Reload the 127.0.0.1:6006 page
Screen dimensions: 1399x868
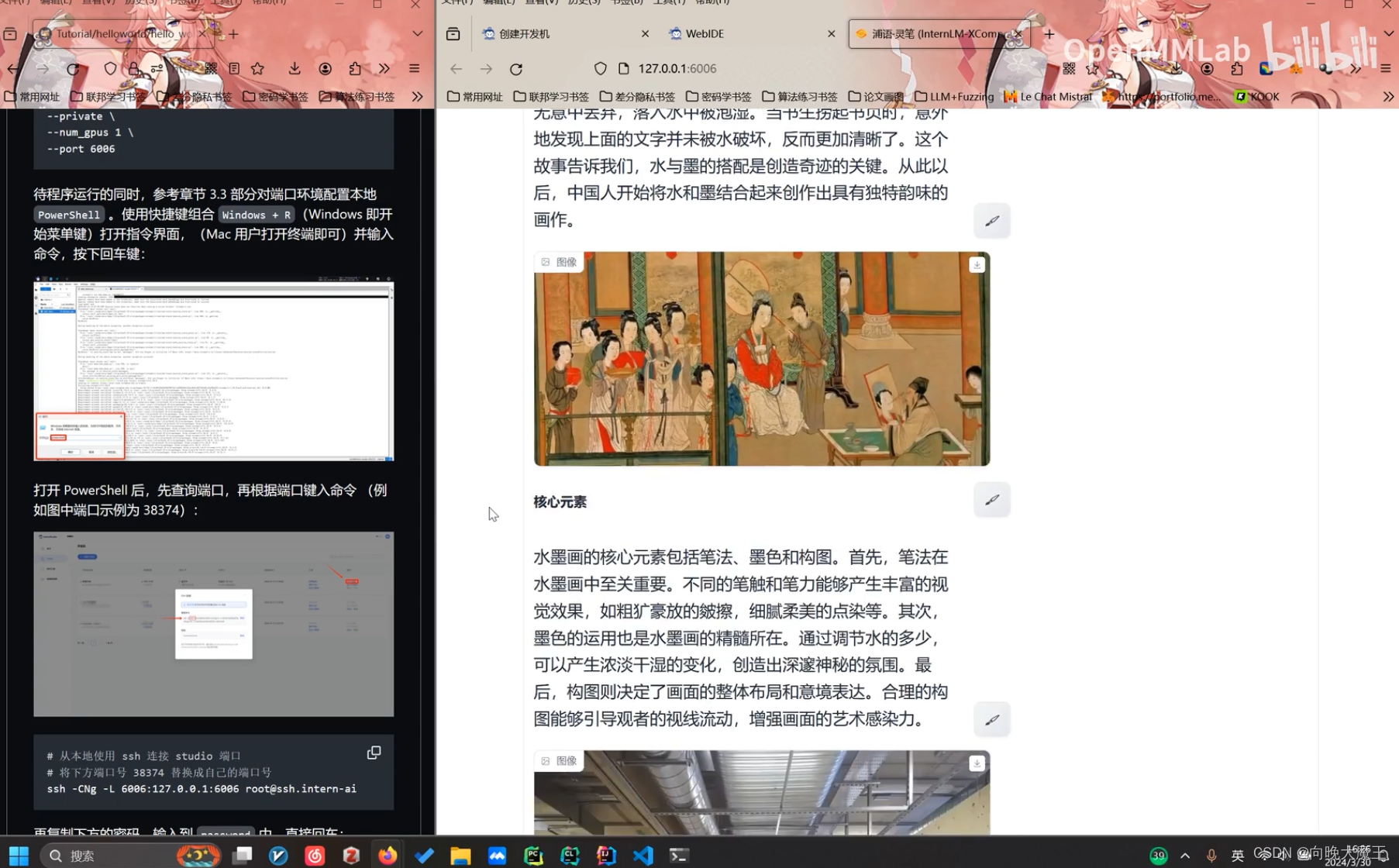pos(516,69)
